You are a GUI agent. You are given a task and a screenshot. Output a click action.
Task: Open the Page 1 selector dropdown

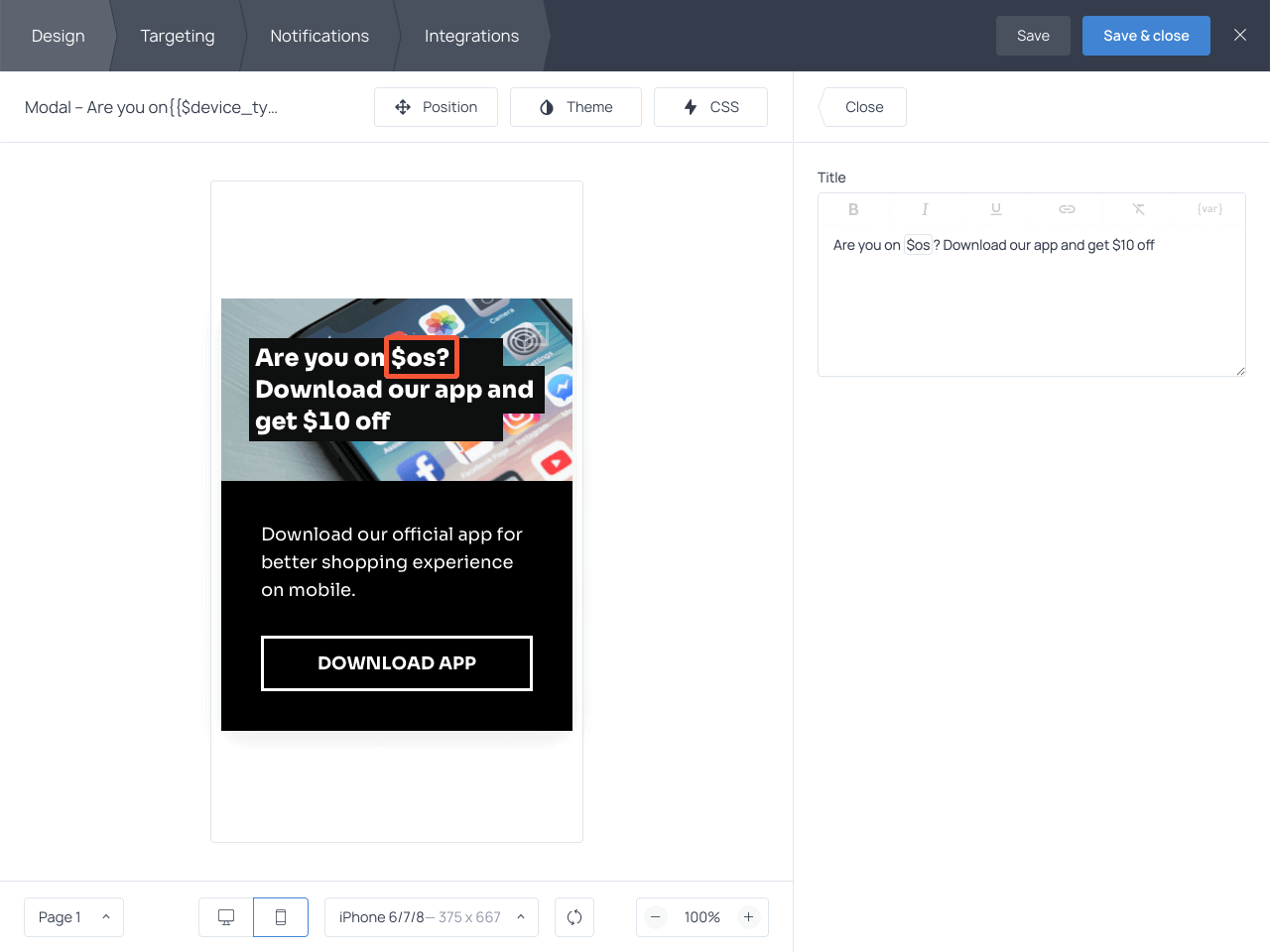pos(73,917)
